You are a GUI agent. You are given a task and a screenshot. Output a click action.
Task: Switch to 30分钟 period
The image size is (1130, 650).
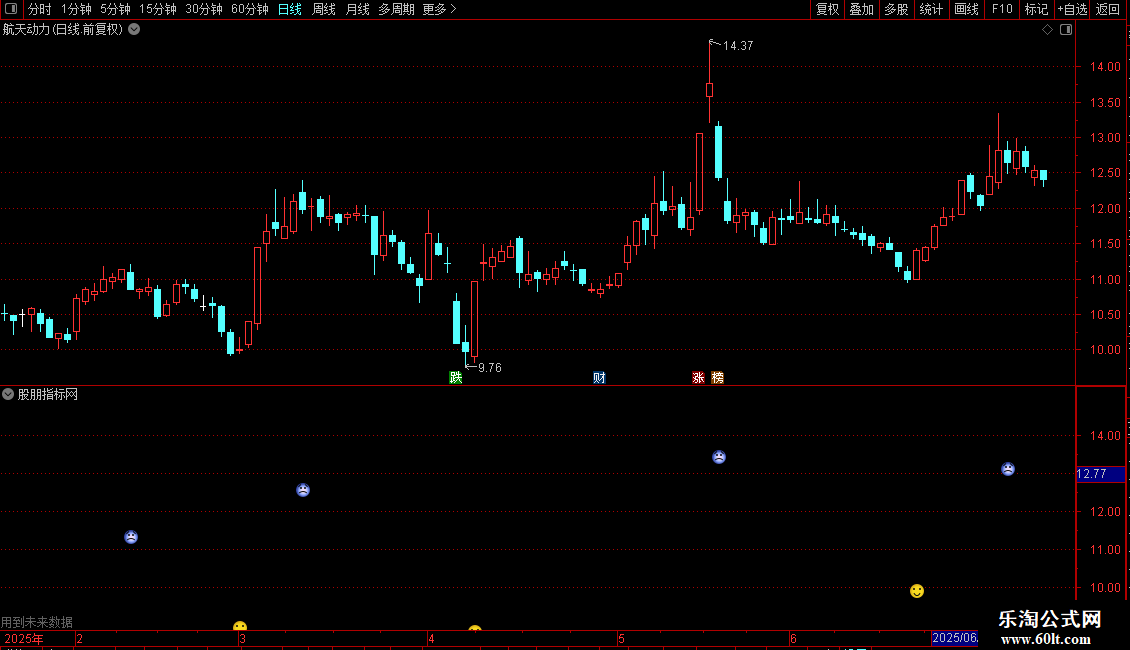(x=203, y=9)
